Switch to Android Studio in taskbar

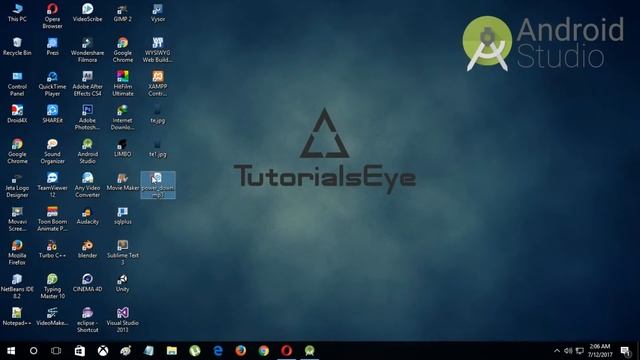tap(309, 351)
